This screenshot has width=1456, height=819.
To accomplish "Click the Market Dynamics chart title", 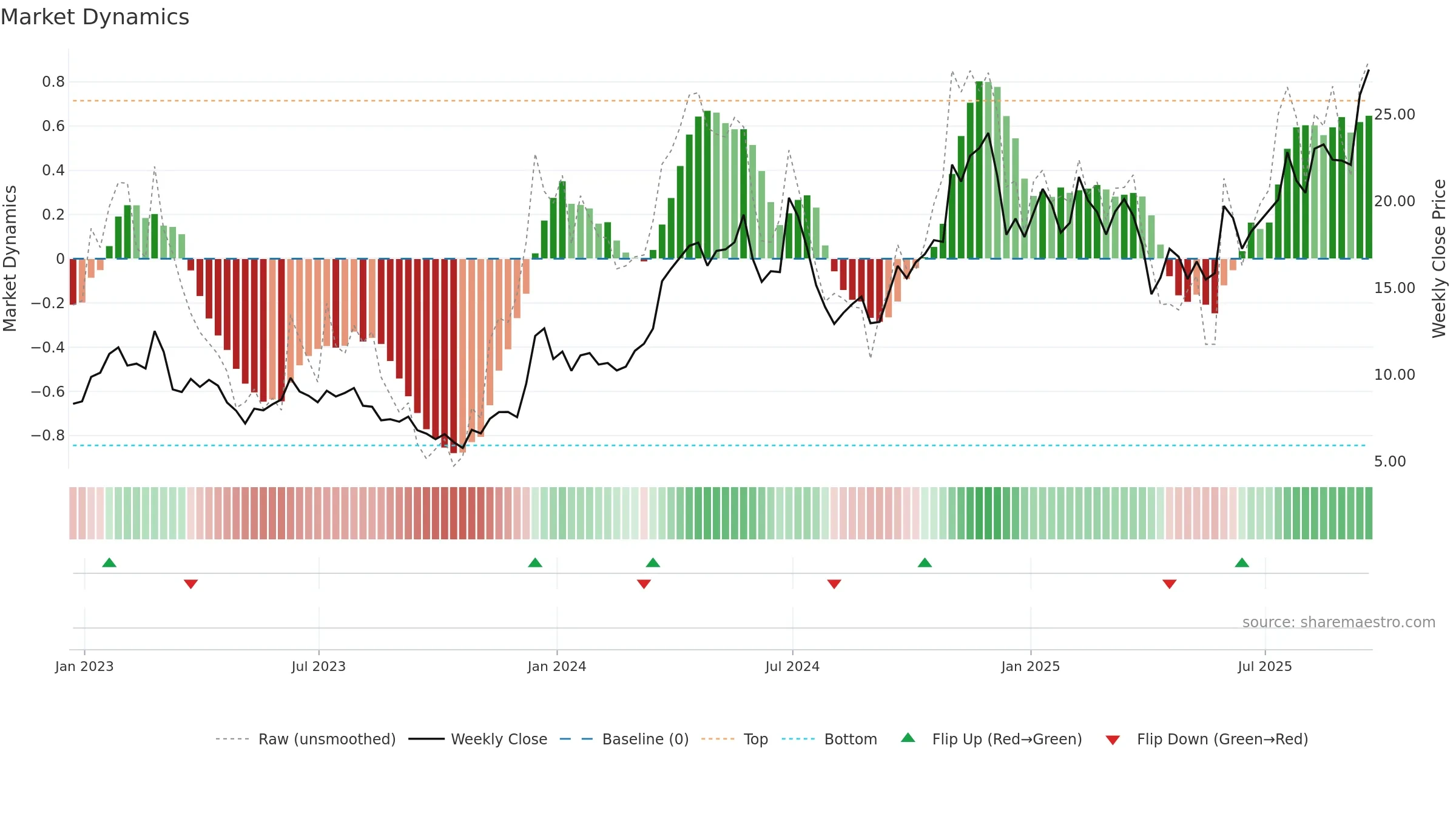I will tap(95, 17).
